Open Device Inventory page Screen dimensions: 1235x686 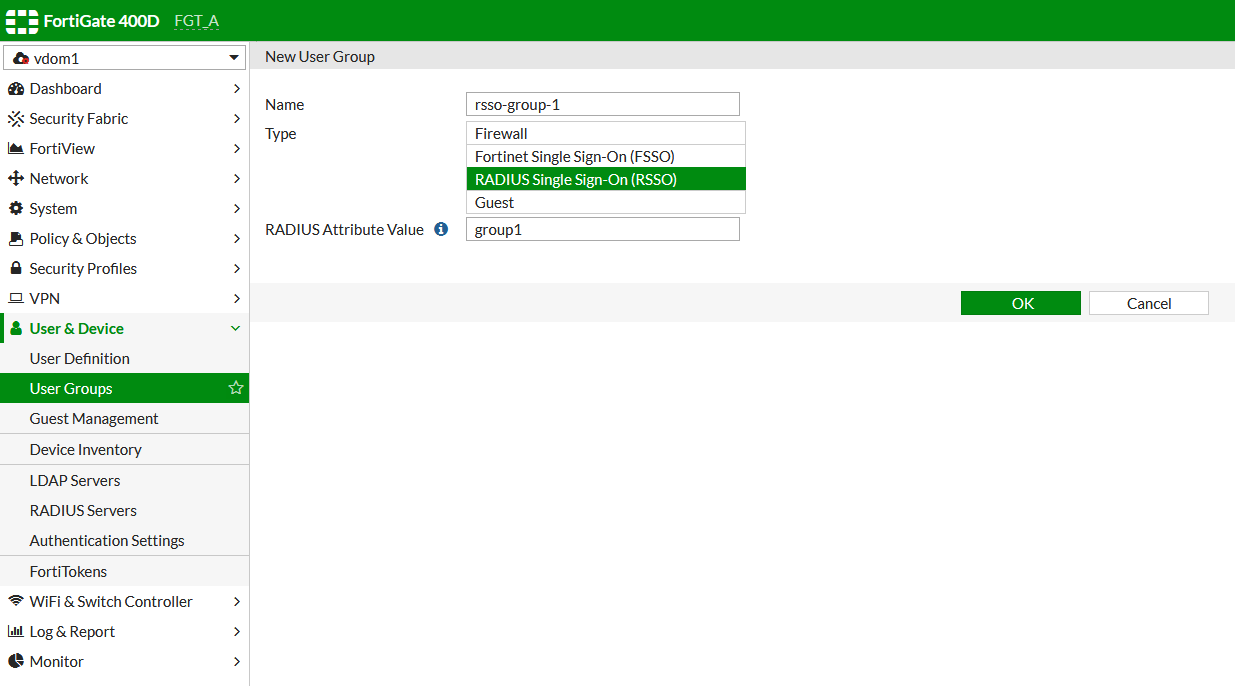pyautogui.click(x=124, y=449)
